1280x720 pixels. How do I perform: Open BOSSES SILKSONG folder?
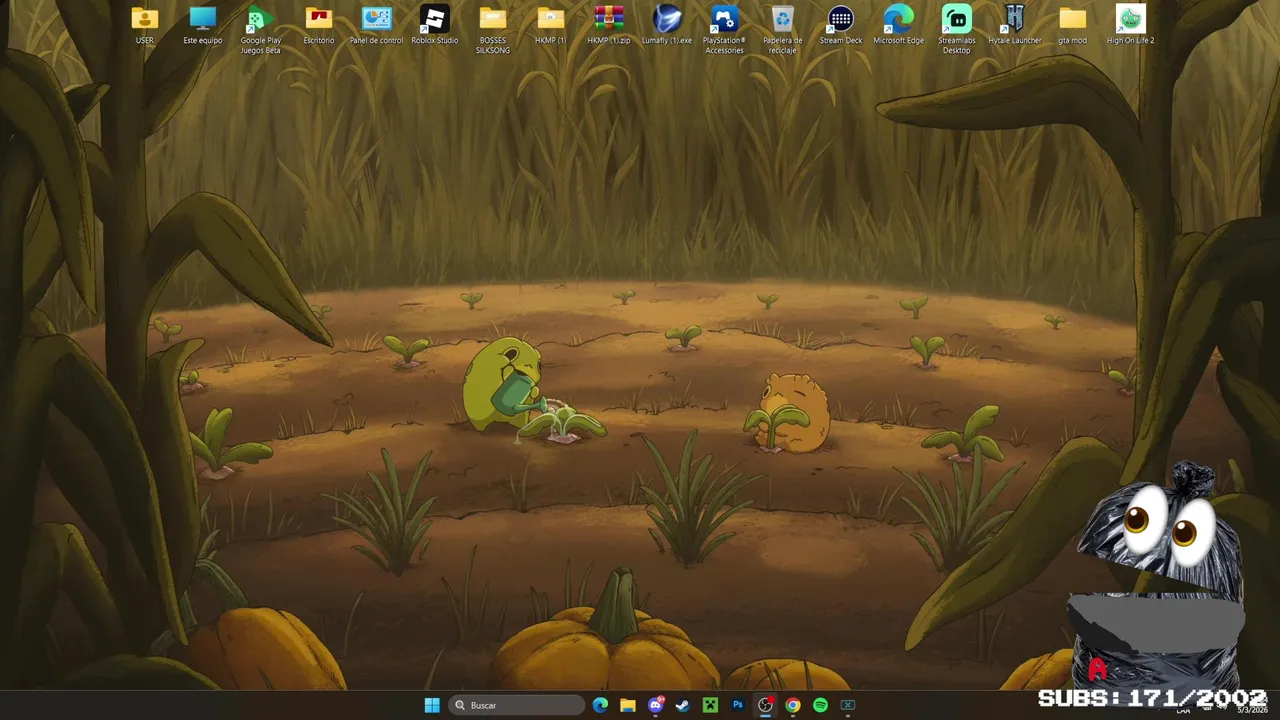point(492,30)
